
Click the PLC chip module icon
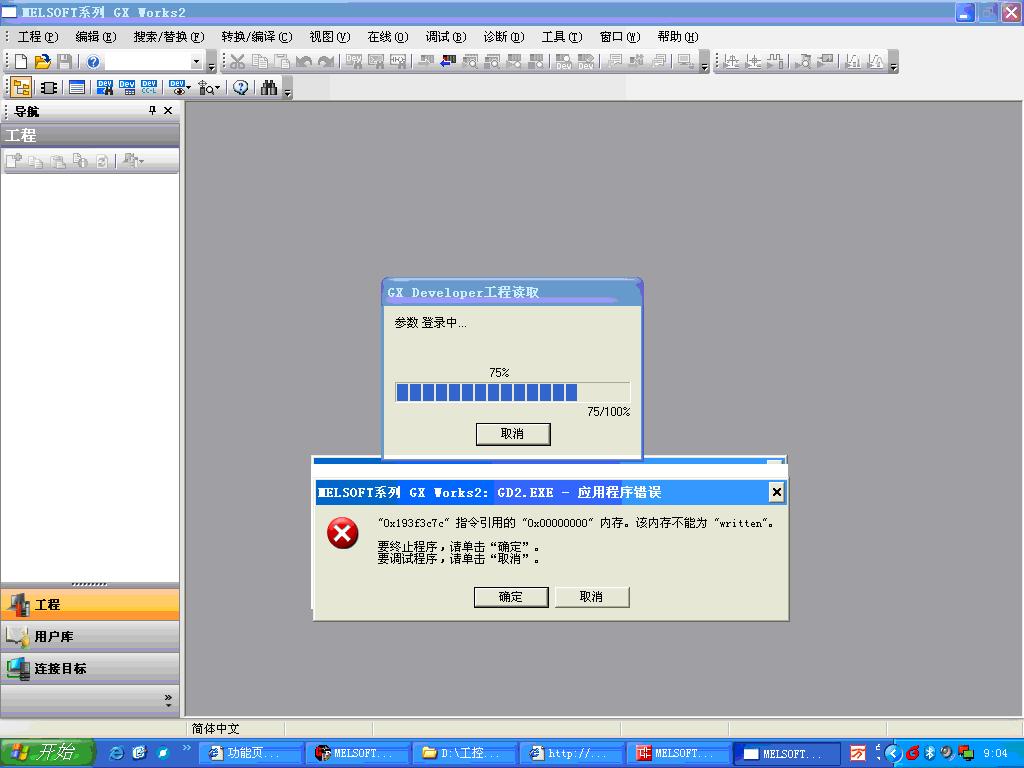(x=48, y=88)
